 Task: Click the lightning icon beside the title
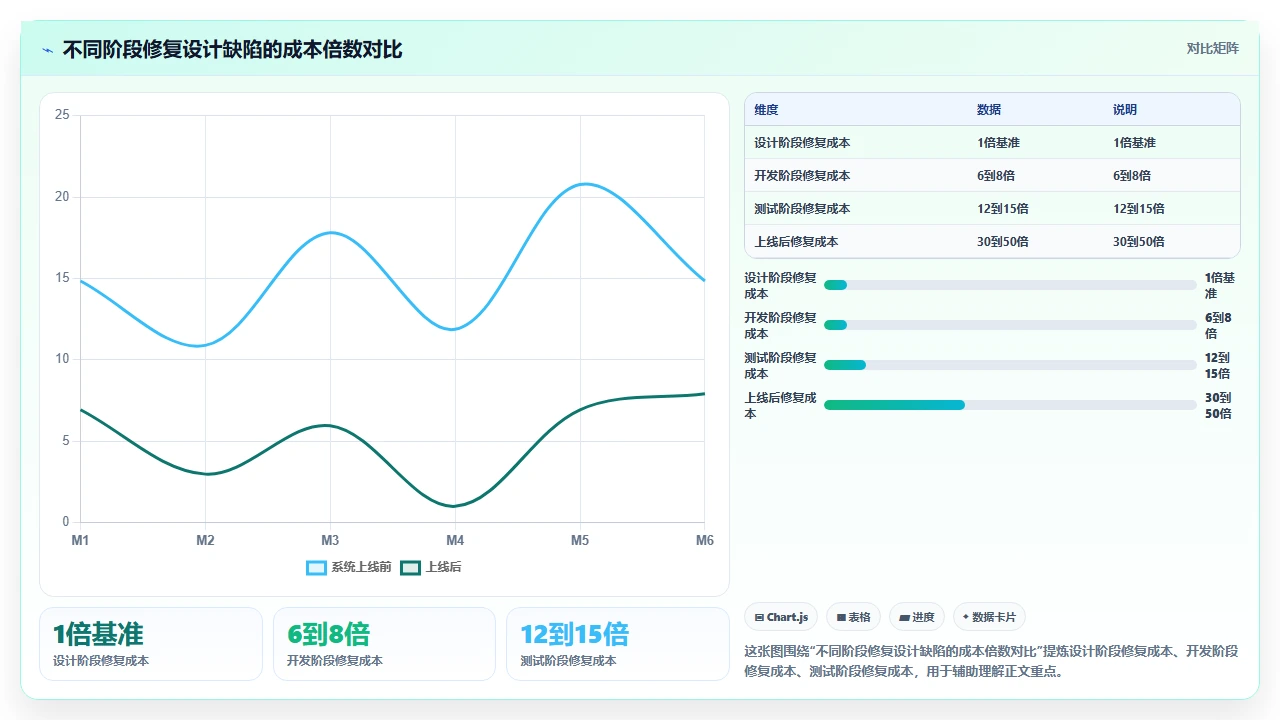coord(48,50)
